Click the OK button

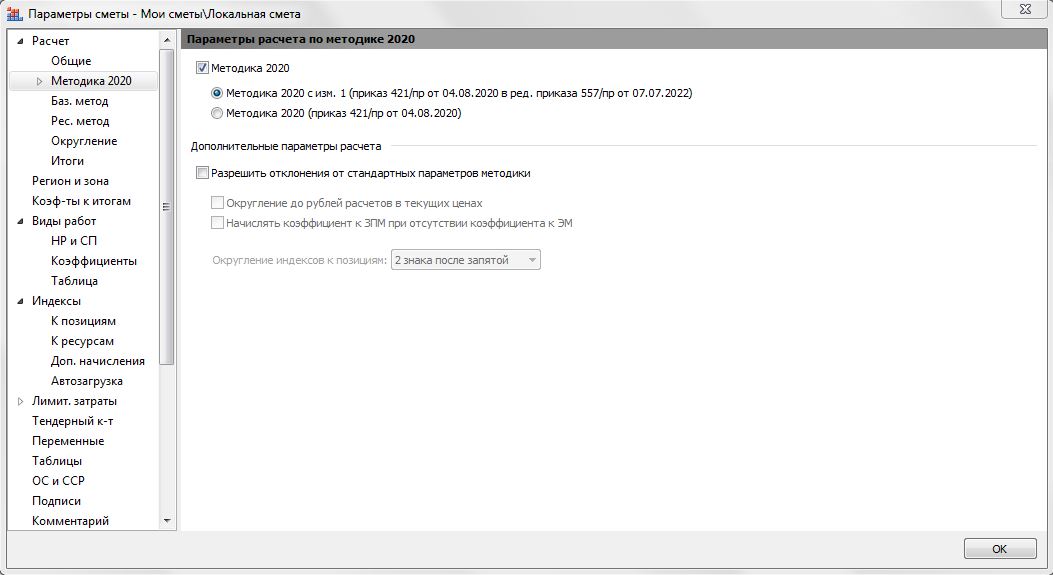coord(1000,549)
